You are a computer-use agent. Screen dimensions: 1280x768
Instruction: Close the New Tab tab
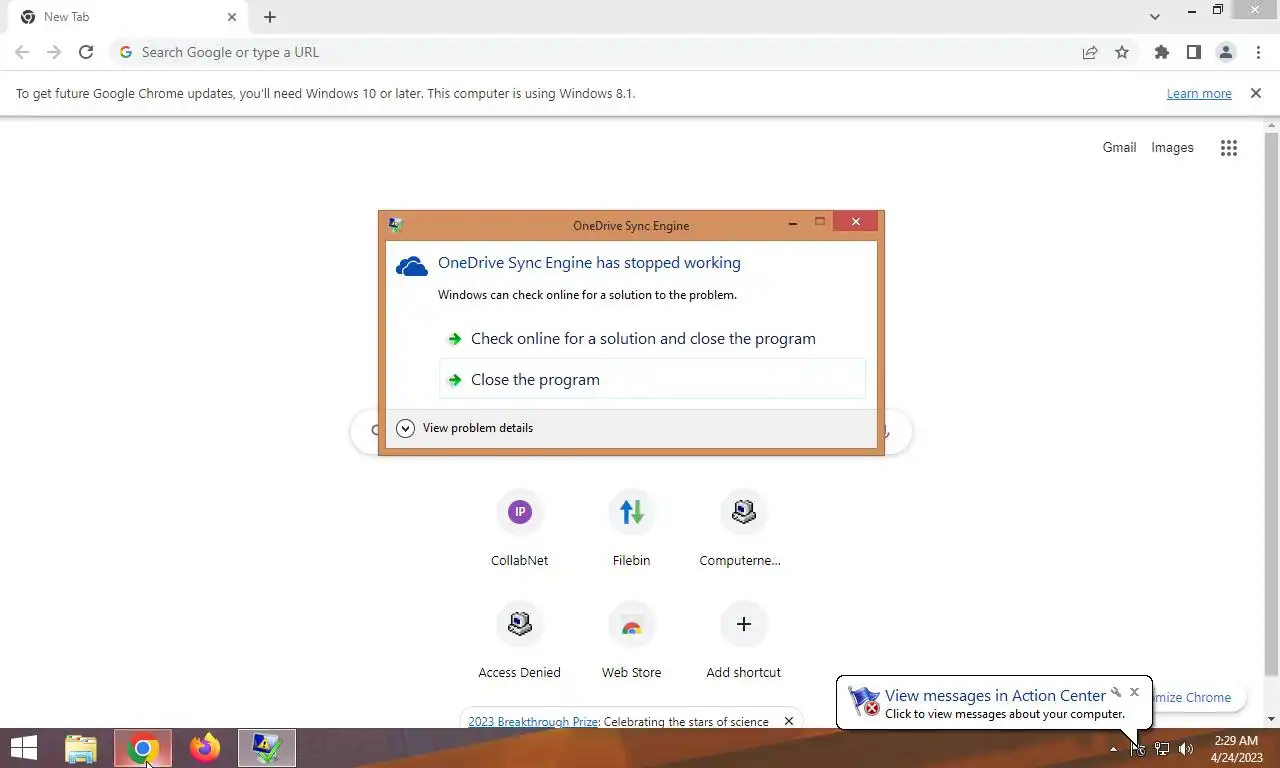232,17
